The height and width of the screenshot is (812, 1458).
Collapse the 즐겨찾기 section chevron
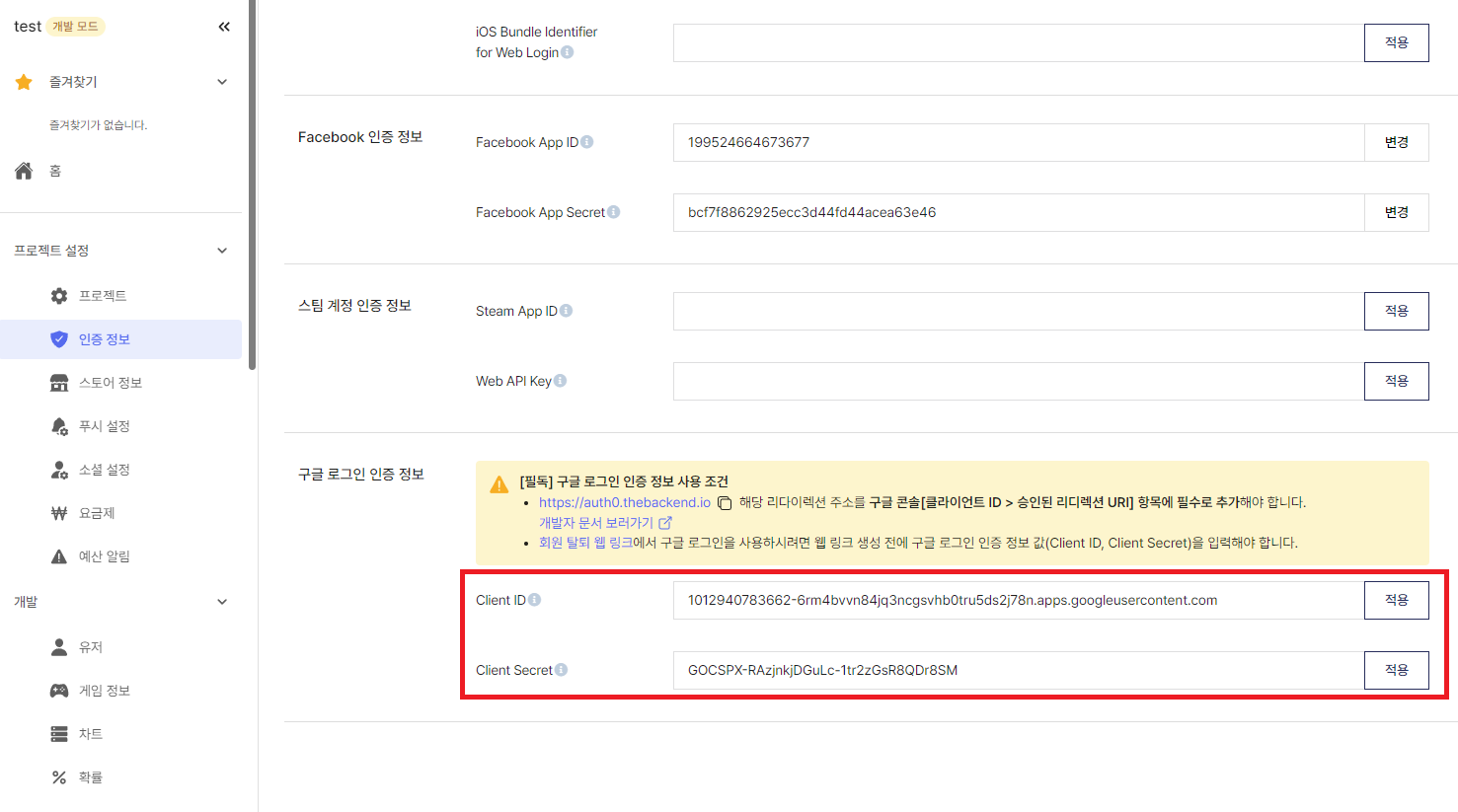(222, 82)
